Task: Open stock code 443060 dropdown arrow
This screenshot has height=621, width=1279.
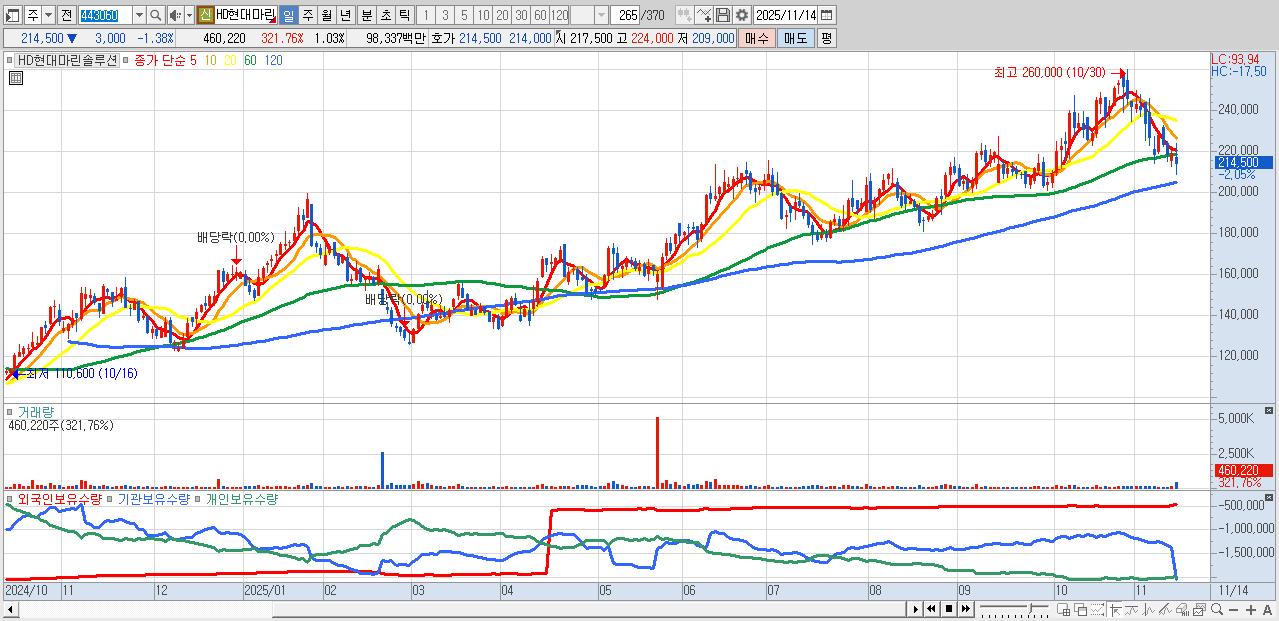Action: click(x=139, y=15)
